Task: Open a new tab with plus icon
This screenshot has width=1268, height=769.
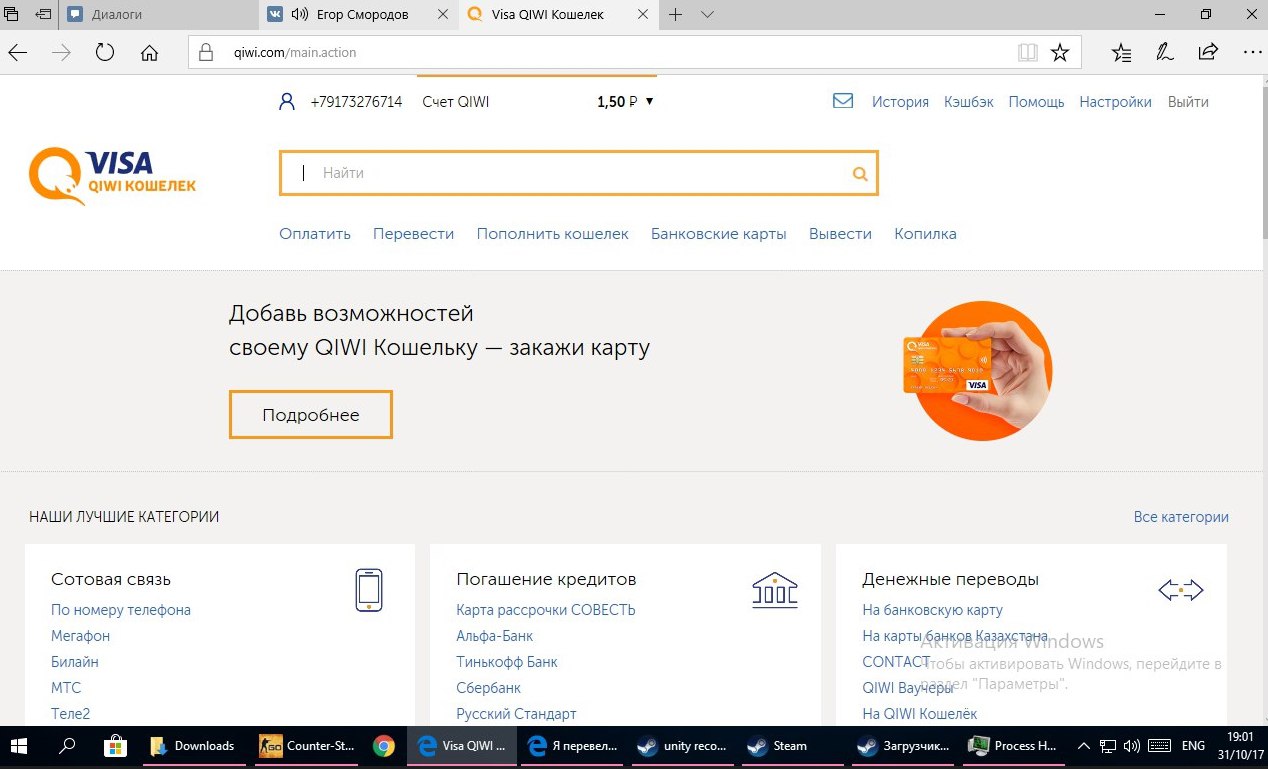Action: click(675, 15)
